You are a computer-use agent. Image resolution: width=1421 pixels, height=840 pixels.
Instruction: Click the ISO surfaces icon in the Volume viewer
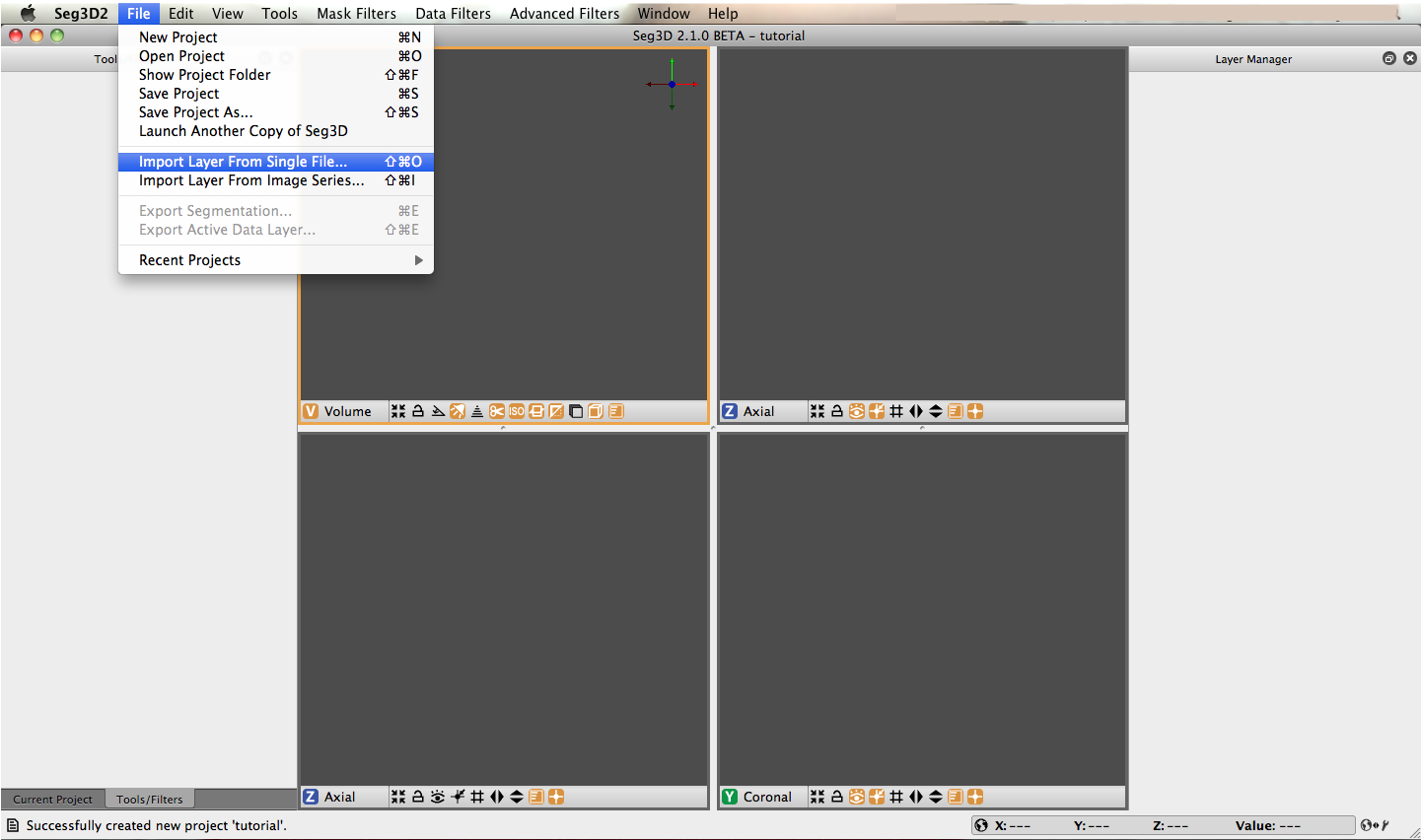(517, 411)
